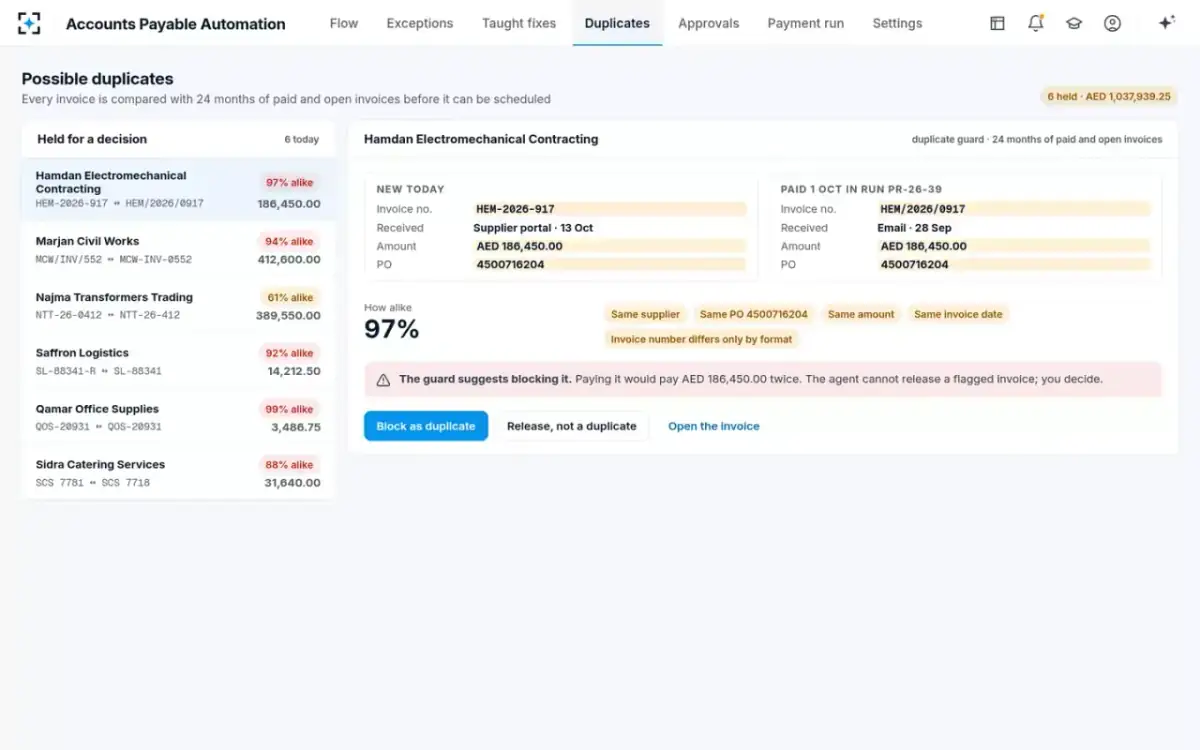The image size is (1200, 750).
Task: Click Release, not a duplicate
Action: click(x=572, y=426)
